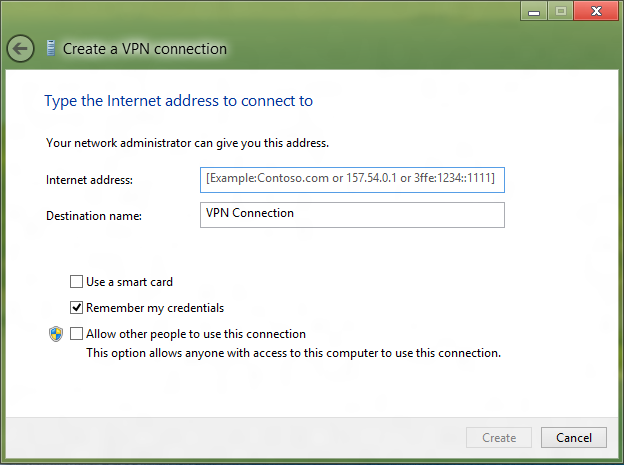Go back using the round arrow button

20,49
